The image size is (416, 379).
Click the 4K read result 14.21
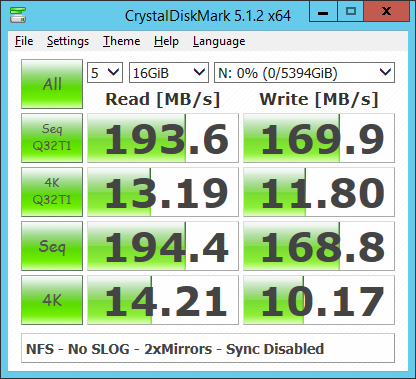(163, 300)
